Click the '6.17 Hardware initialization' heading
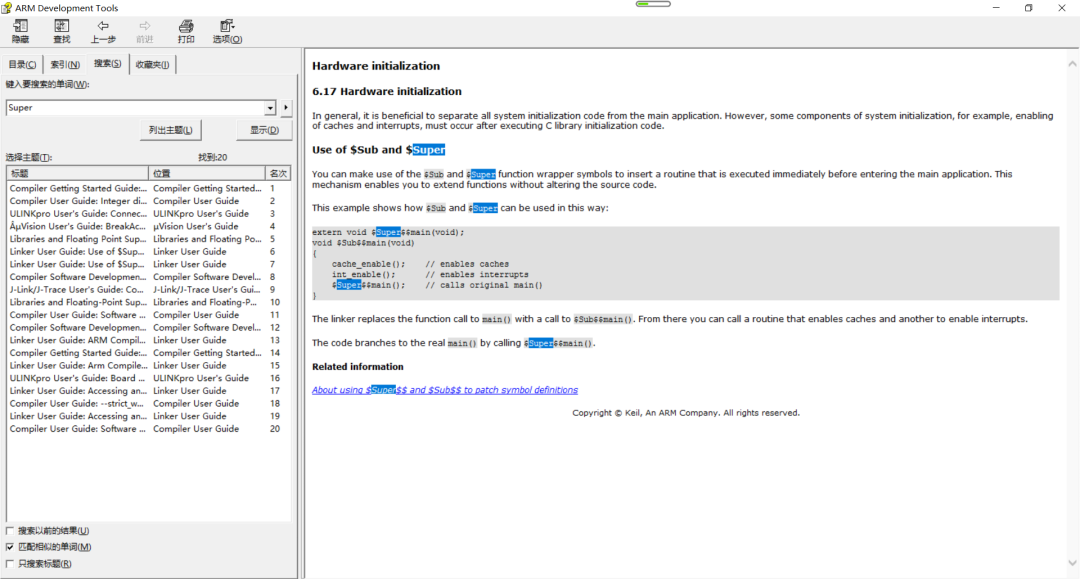The width and height of the screenshot is (1080, 579). point(386,92)
